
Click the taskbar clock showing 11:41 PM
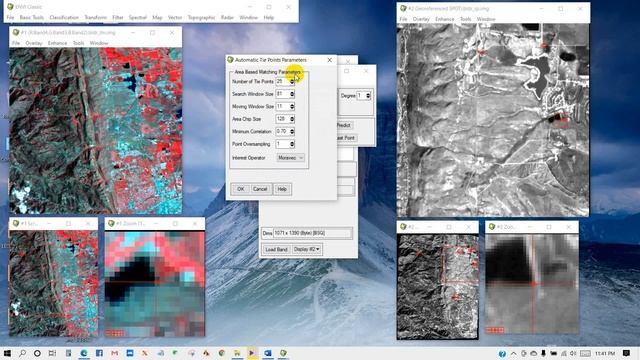[x=605, y=353]
